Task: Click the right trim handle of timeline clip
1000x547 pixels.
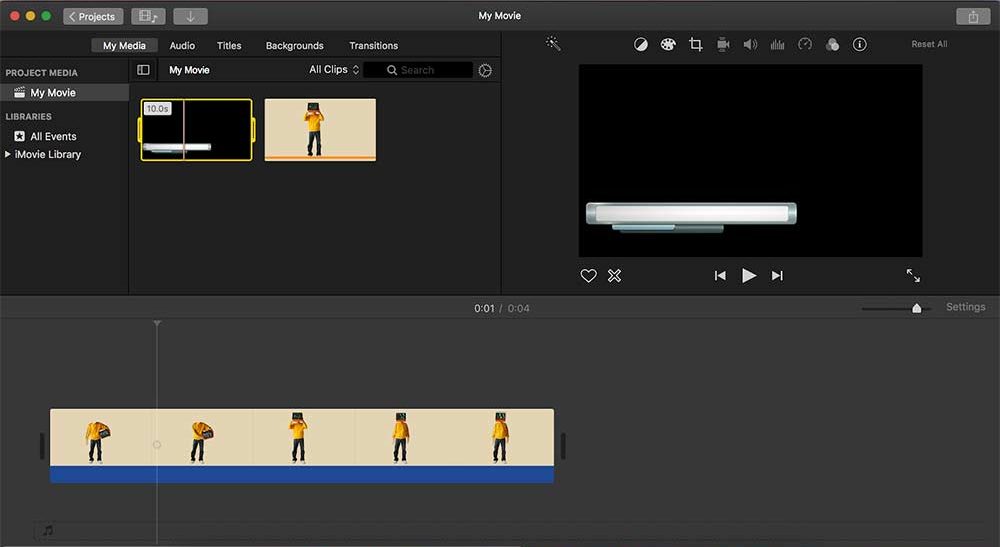Action: [x=563, y=446]
